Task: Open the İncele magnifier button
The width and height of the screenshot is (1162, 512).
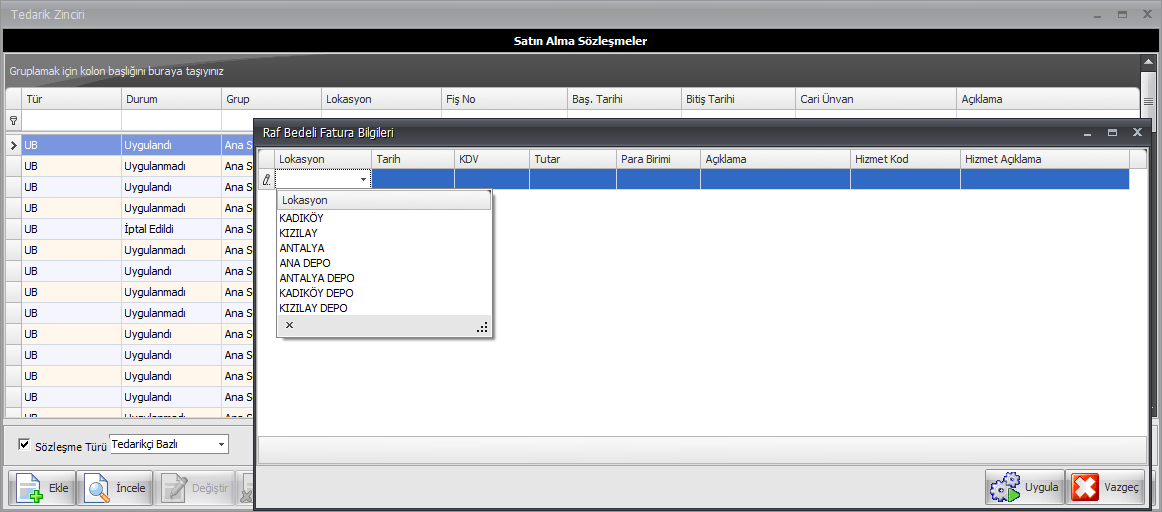Action: [115, 488]
